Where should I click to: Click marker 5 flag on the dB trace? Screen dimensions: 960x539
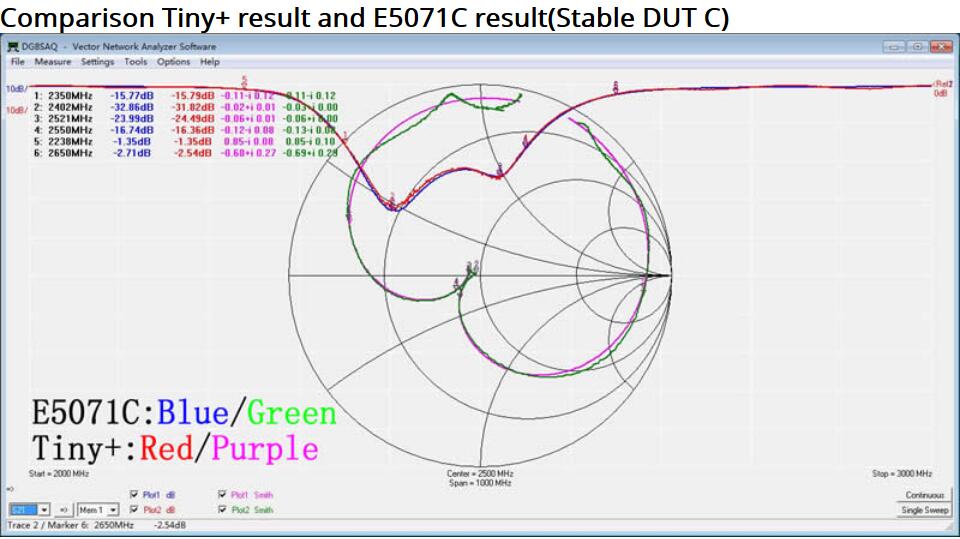(x=244, y=80)
